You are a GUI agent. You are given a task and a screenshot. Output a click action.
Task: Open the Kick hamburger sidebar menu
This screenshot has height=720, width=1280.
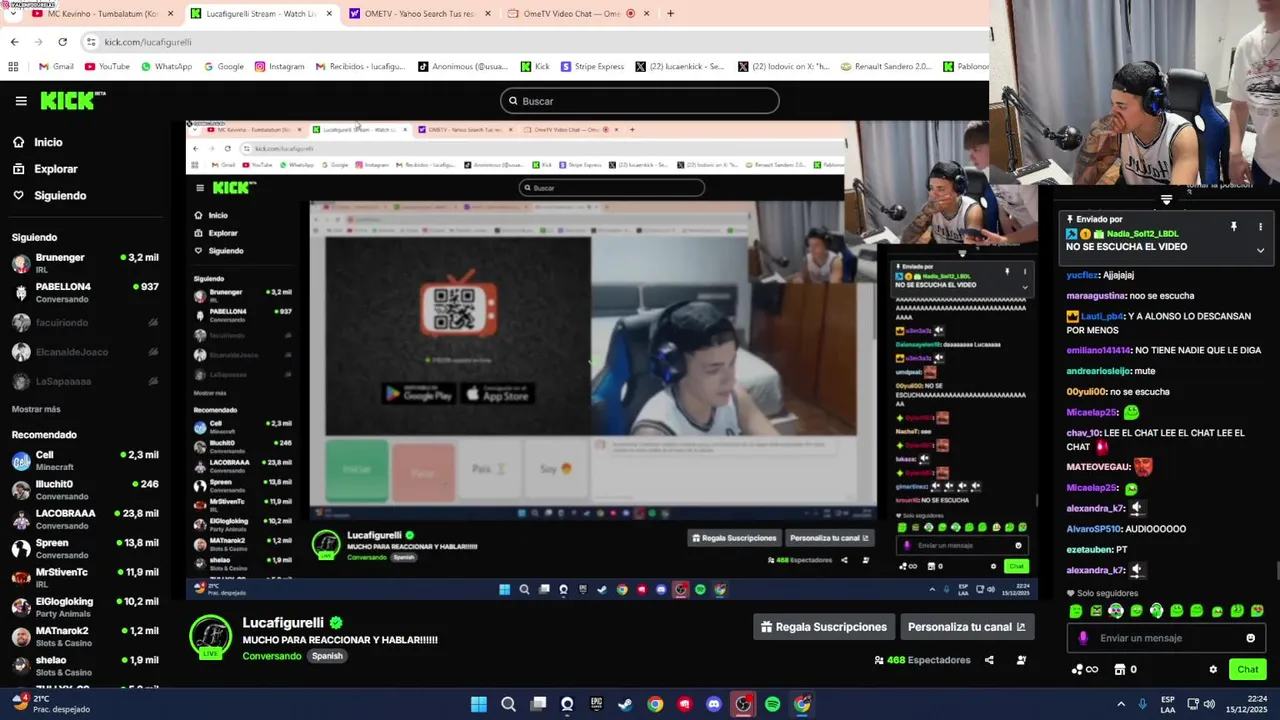coord(21,100)
